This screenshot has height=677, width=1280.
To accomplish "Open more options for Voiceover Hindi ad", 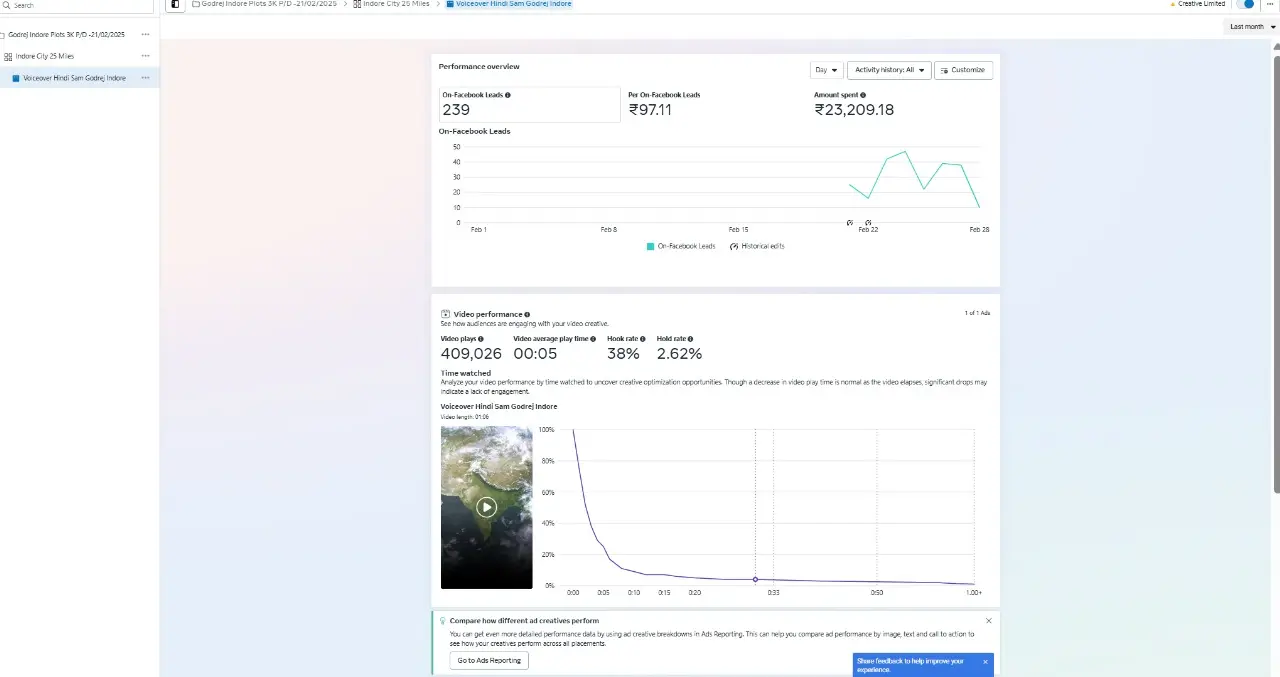I will [x=145, y=78].
